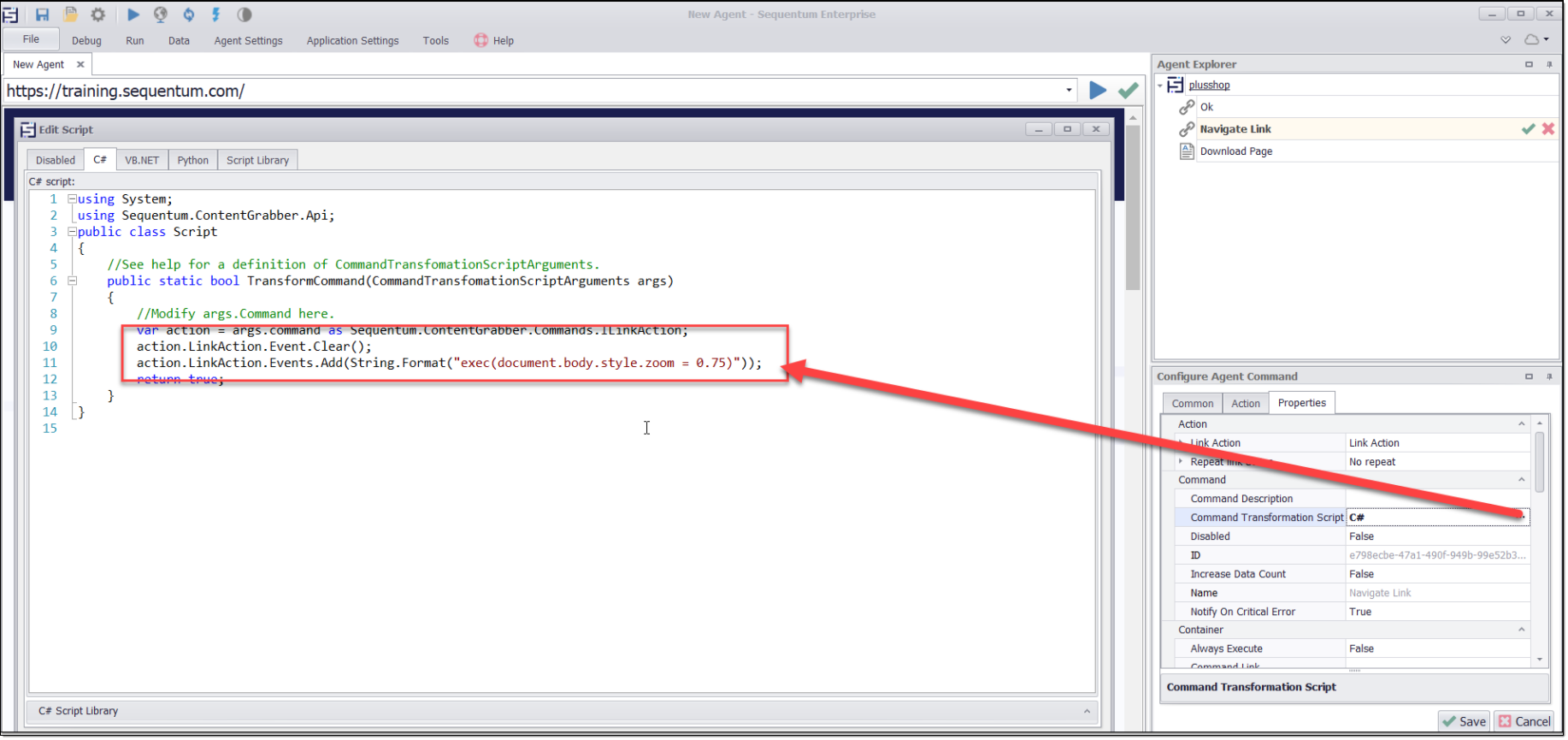The height and width of the screenshot is (740, 1568).
Task: Click red X beside Navigate Link
Action: point(1548,129)
